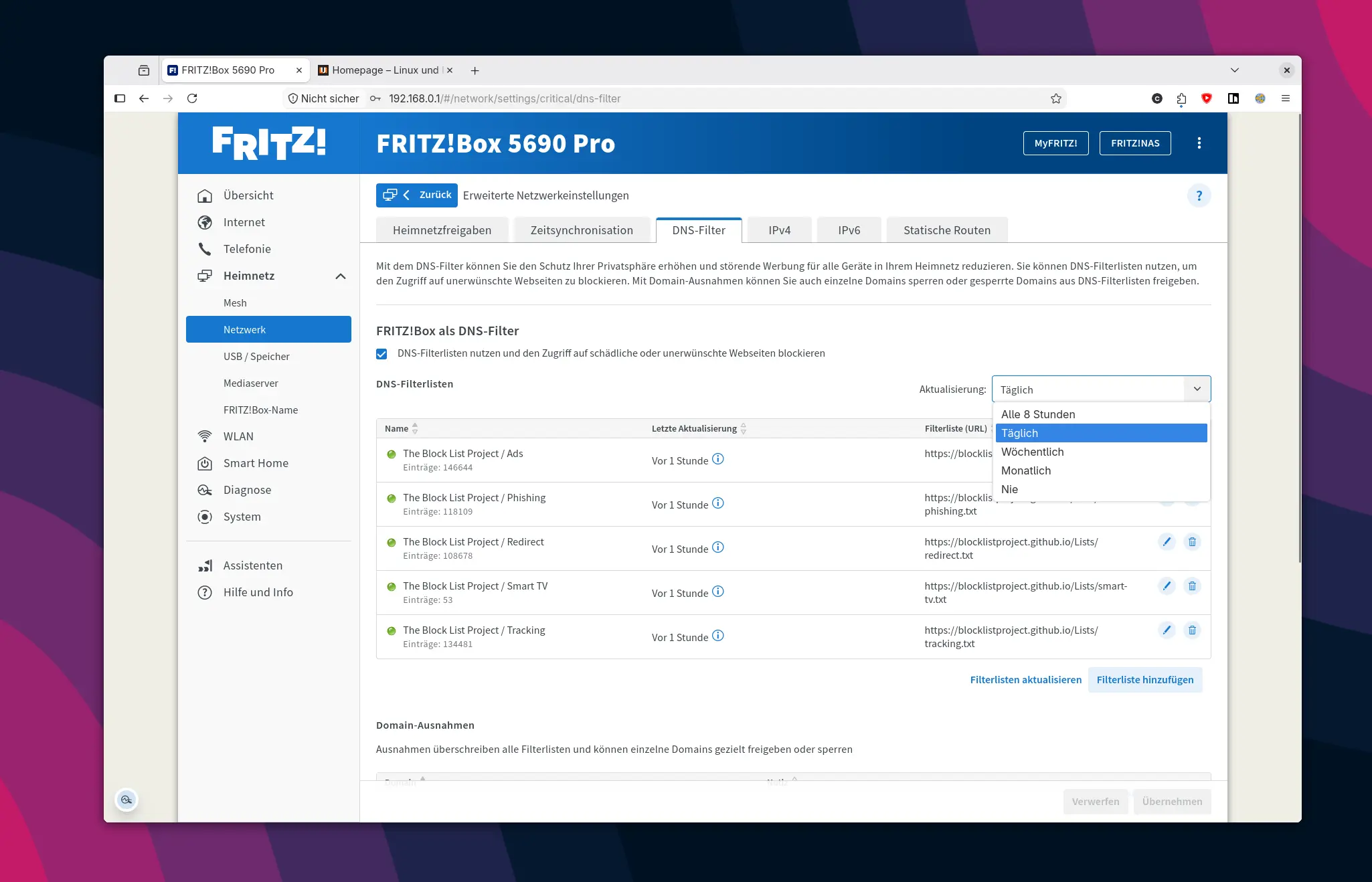The image size is (1372, 882).
Task: Sort table by Name column
Action: point(401,428)
